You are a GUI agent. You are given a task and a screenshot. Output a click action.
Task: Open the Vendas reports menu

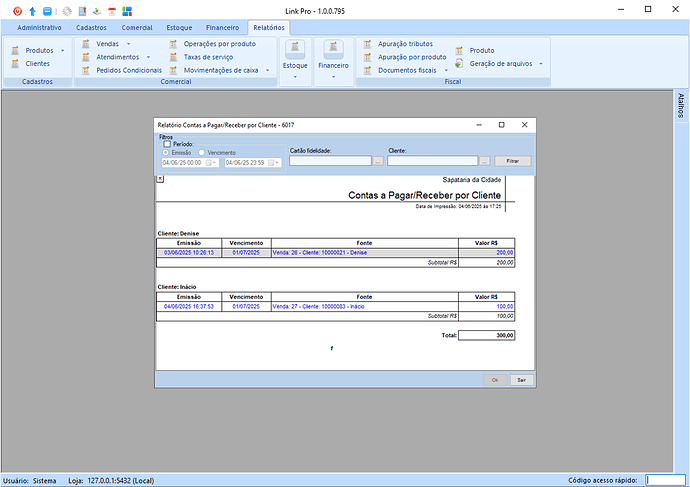[107, 45]
